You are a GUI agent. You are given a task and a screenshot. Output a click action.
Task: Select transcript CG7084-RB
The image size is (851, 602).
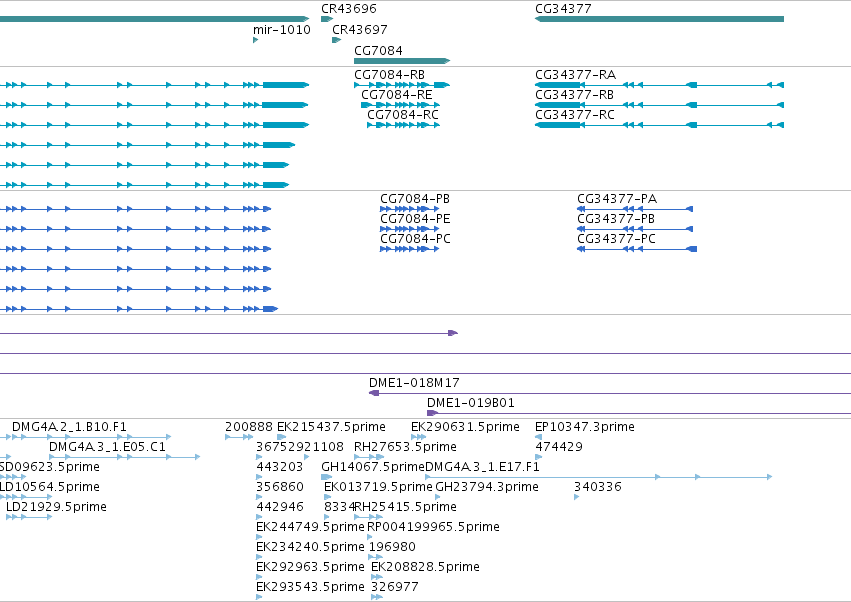click(389, 75)
